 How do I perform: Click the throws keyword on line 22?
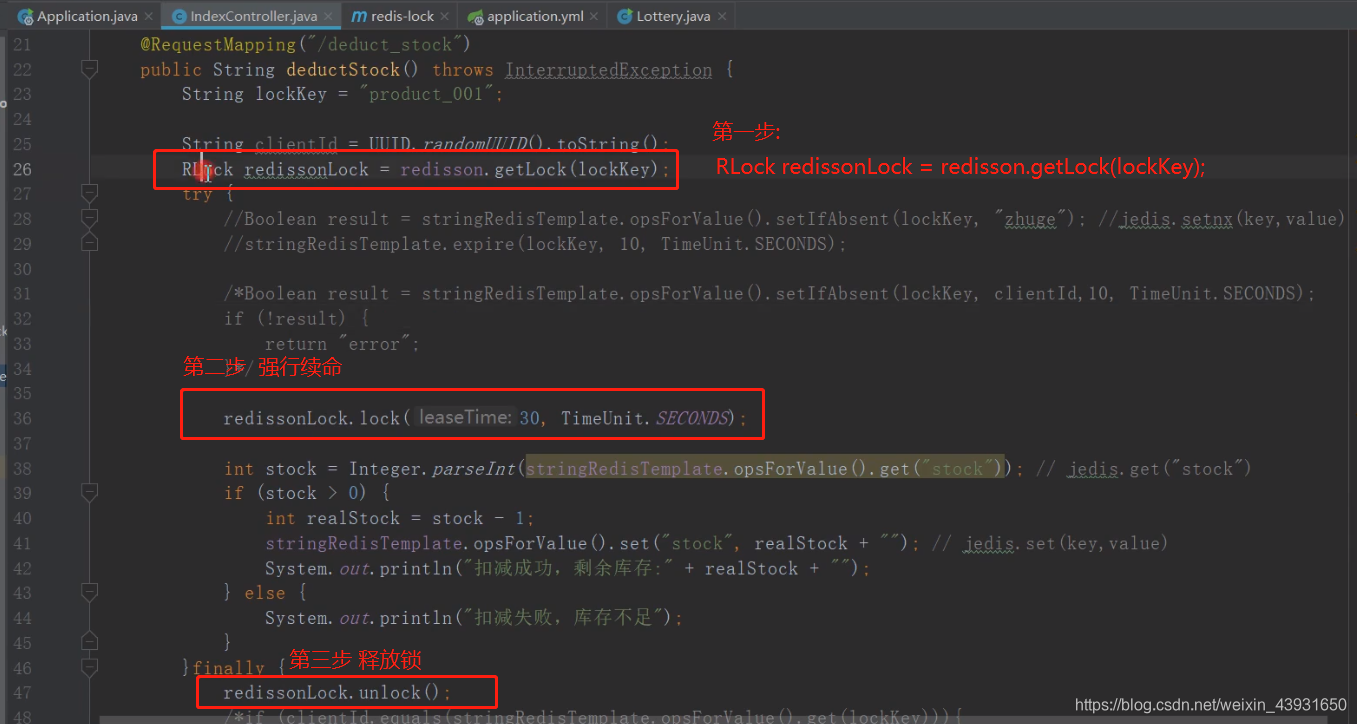coord(463,70)
